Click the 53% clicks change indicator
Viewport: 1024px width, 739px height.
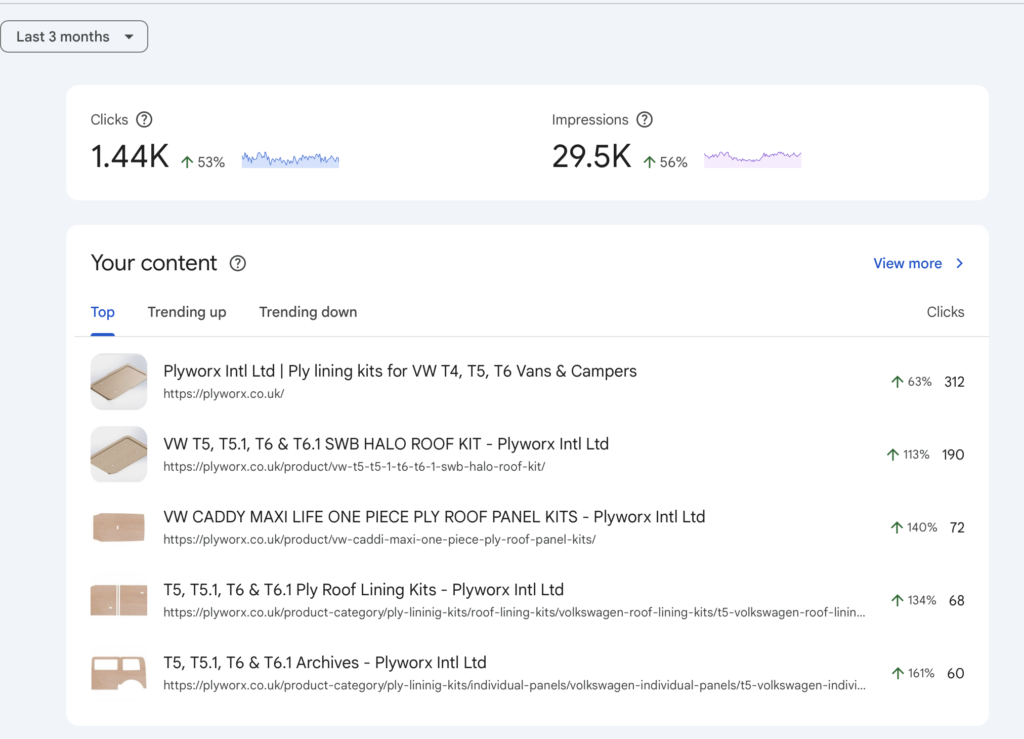(x=202, y=162)
